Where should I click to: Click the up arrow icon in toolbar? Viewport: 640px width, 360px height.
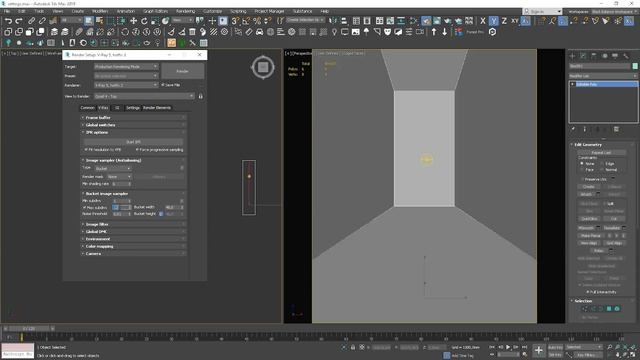tap(434, 32)
